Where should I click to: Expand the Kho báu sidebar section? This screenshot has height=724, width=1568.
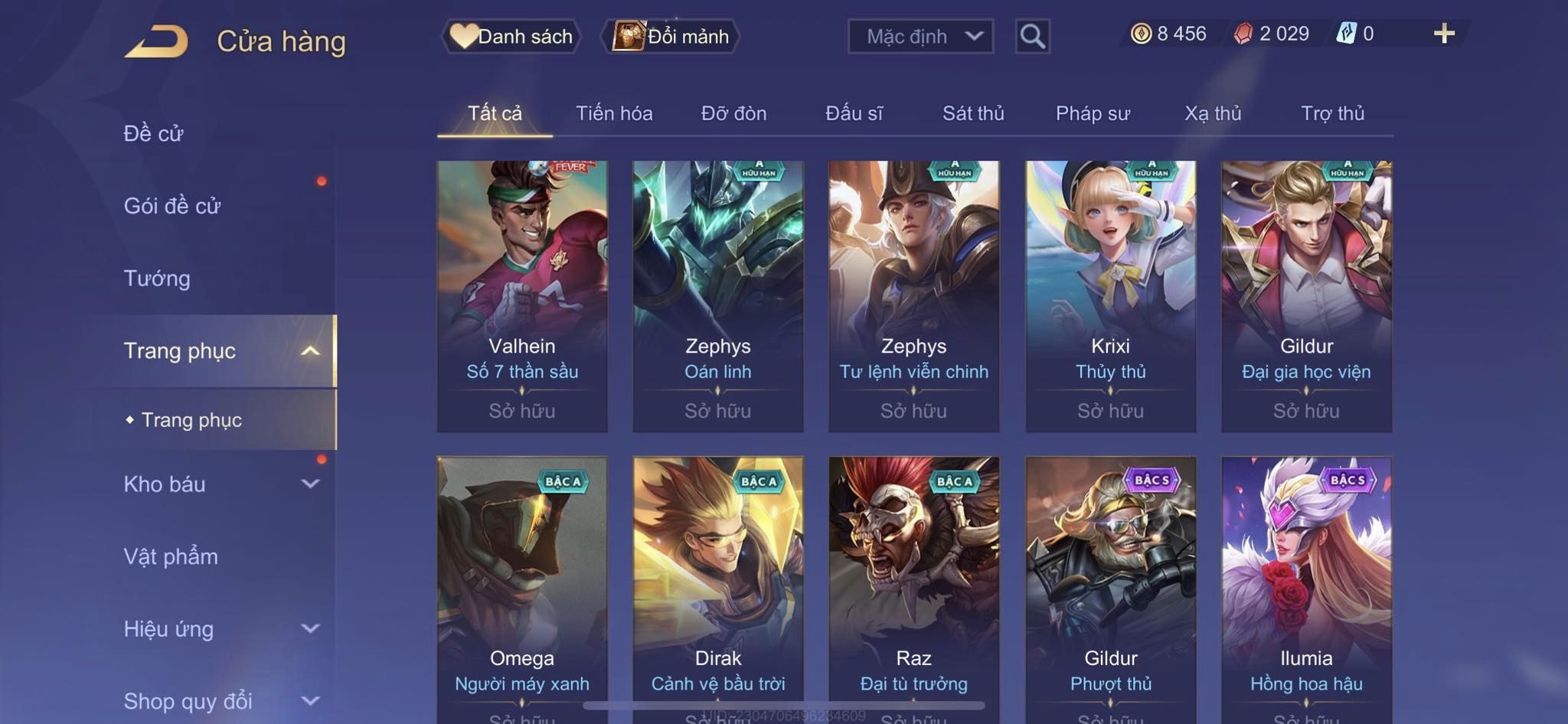tap(310, 484)
